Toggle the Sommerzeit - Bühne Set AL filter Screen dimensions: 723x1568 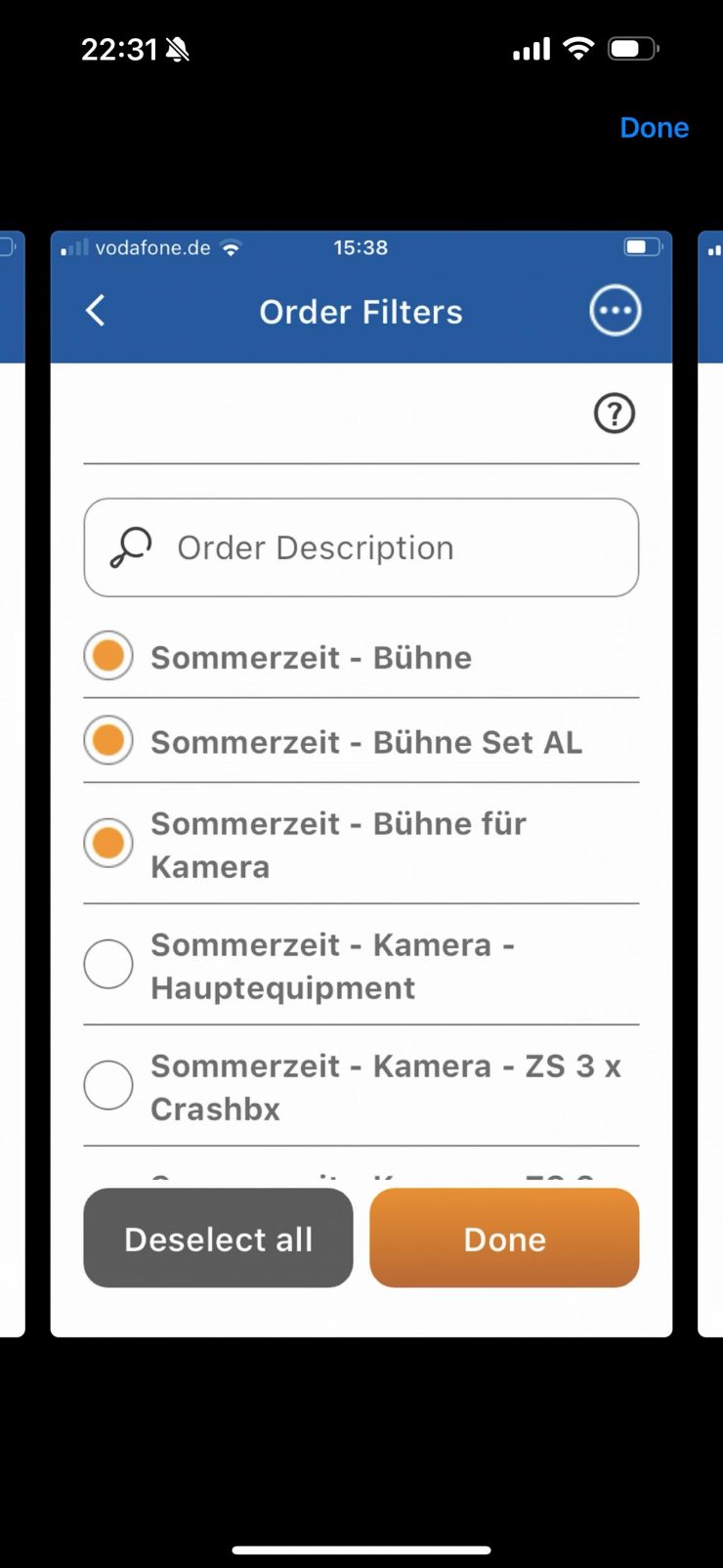[x=108, y=741]
